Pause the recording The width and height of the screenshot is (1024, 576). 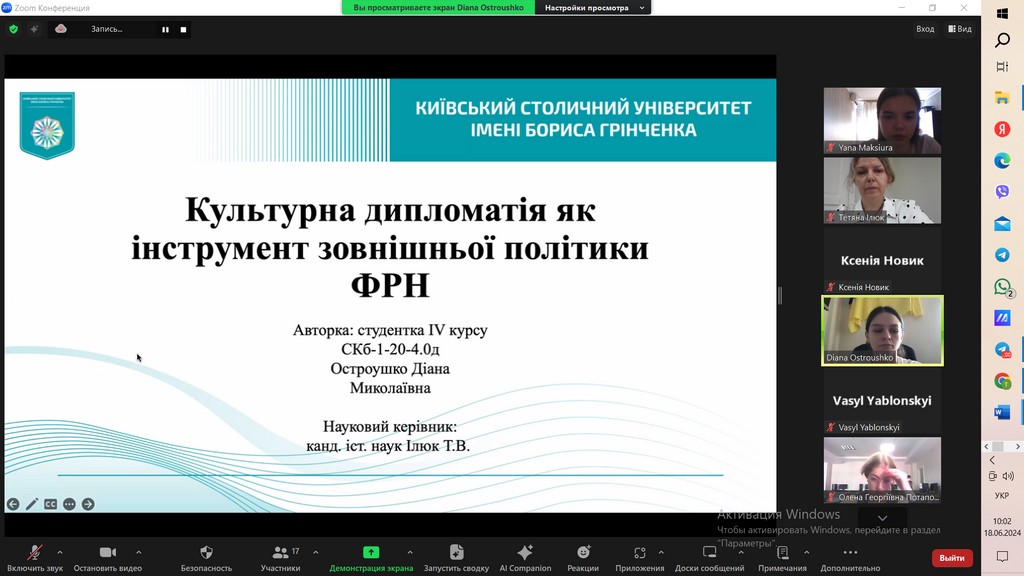pos(166,30)
